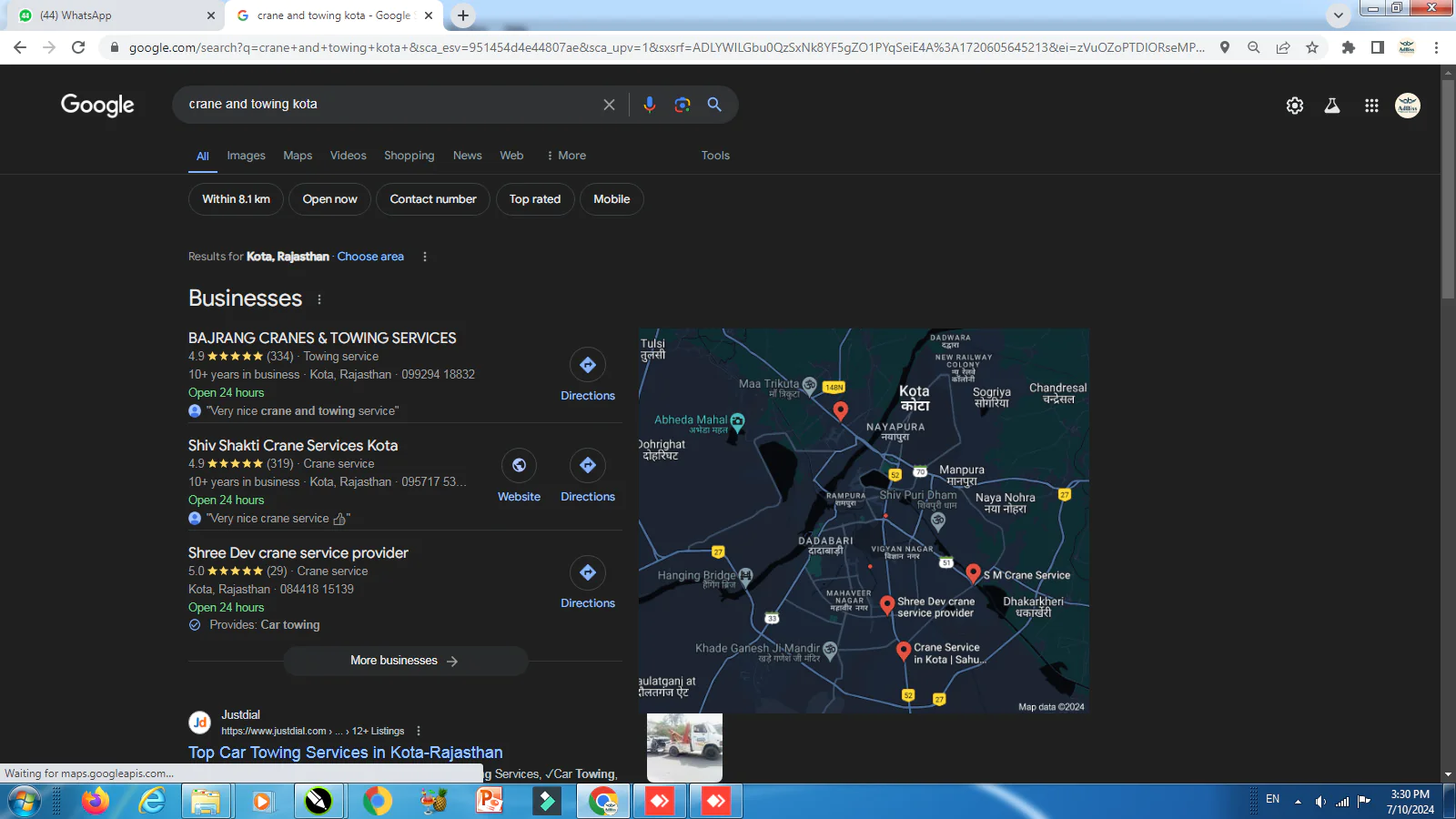1456x819 pixels.
Task: Open the Chrome three-dot menu
Action: tap(1437, 47)
